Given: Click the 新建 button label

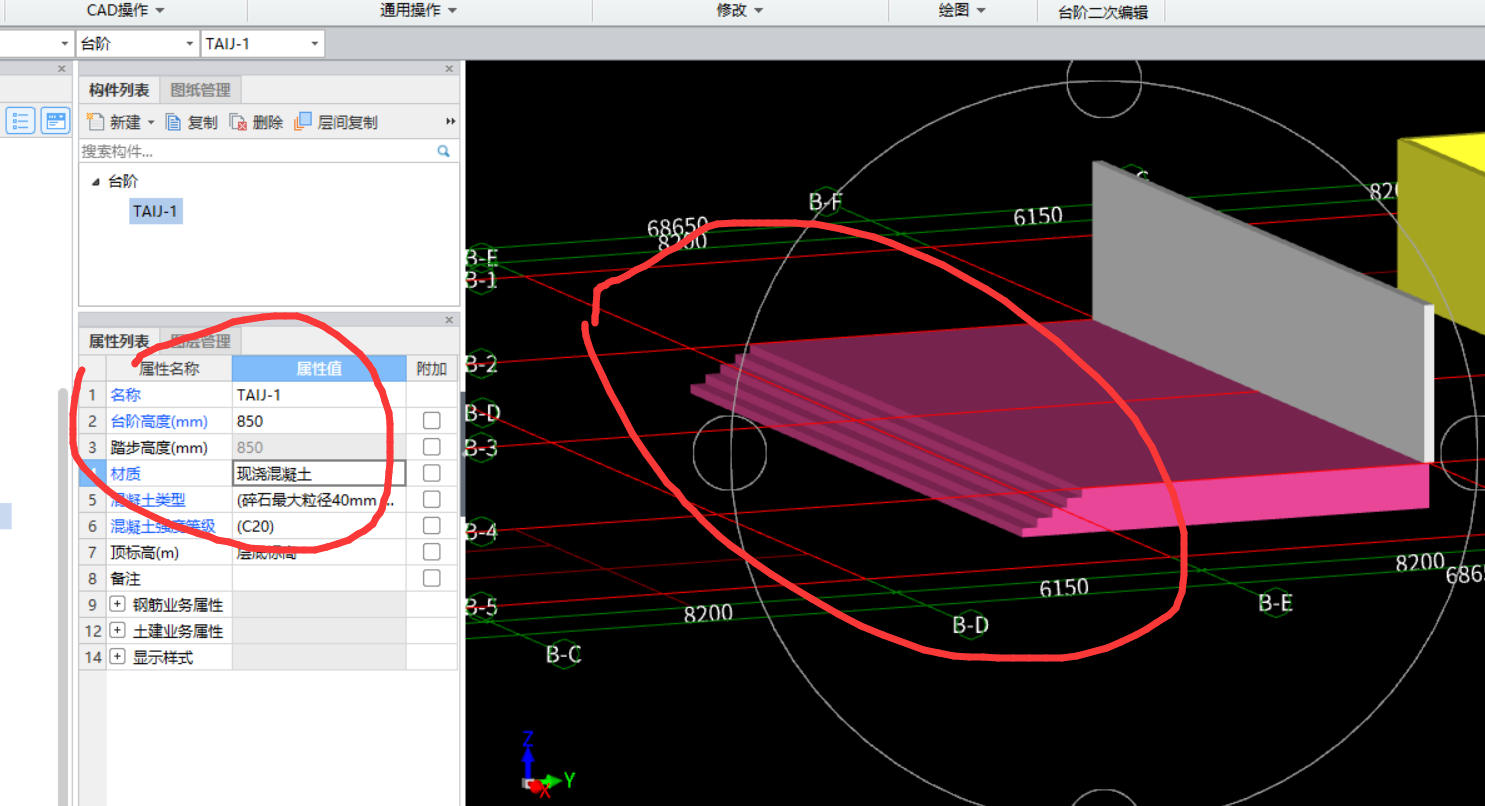Looking at the screenshot, I should (125, 122).
